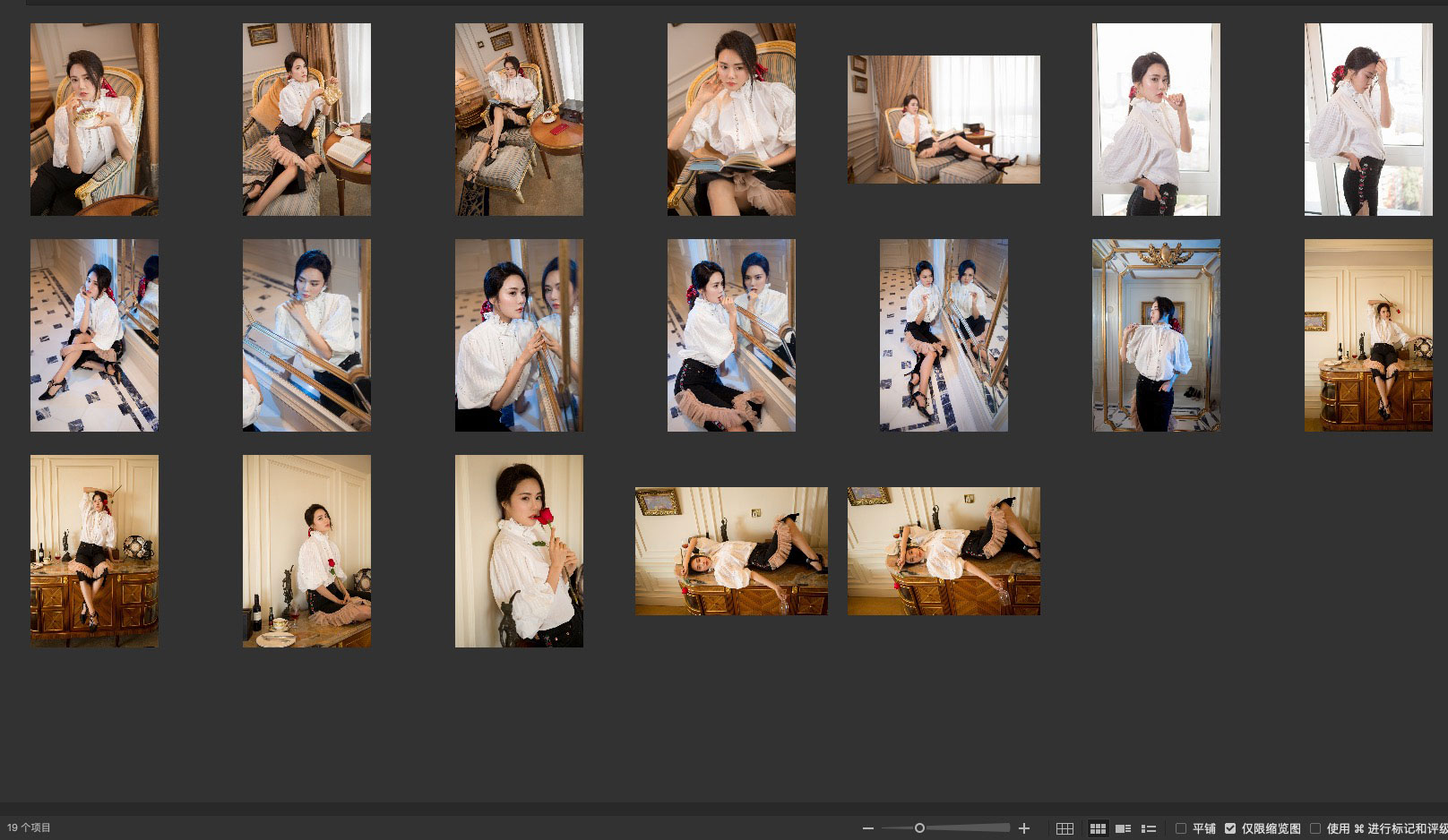Switch to the list view icon
This screenshot has width=1448, height=840.
click(x=1149, y=828)
